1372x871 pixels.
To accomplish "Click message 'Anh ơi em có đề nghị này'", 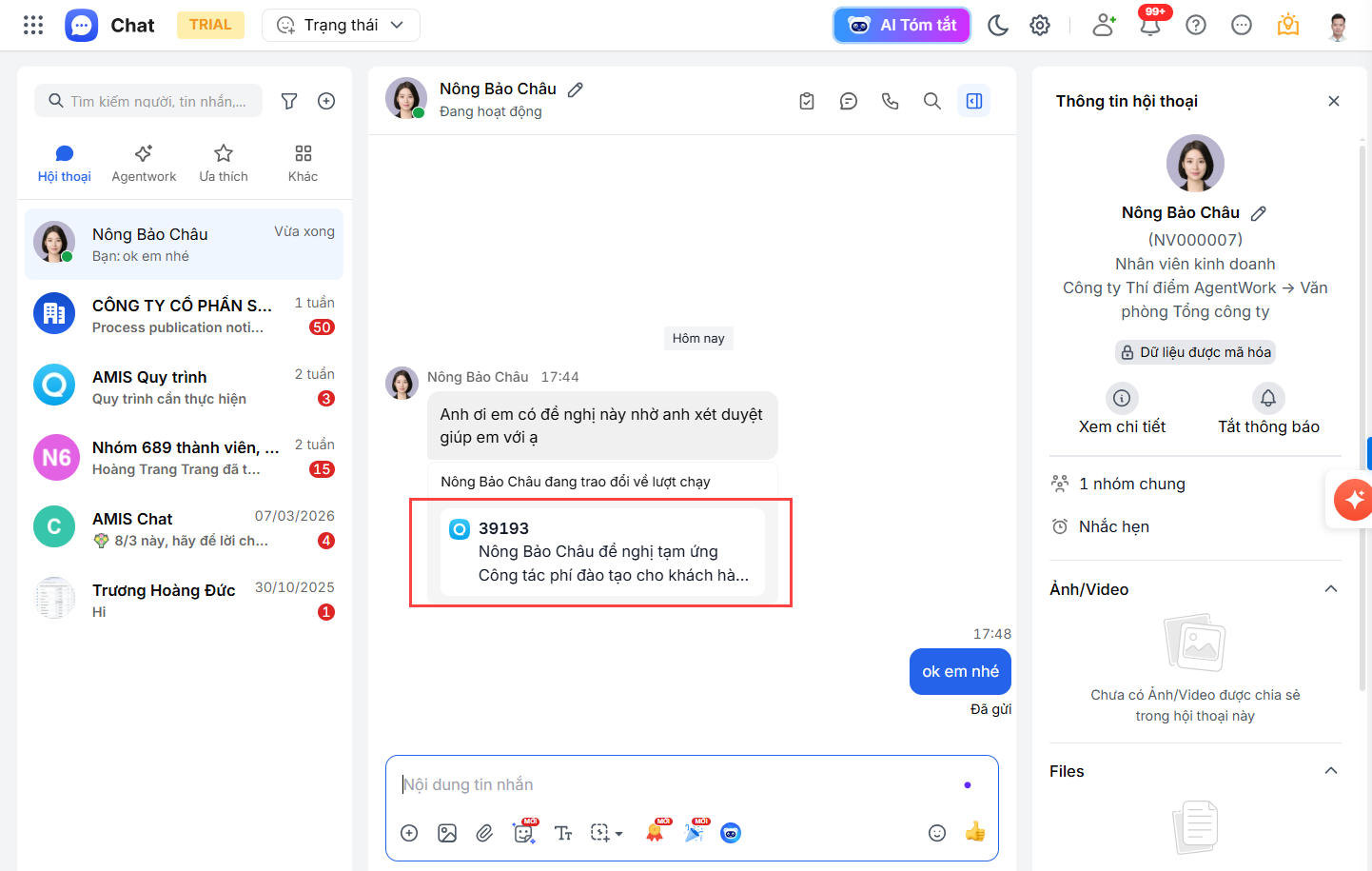I will point(601,426).
